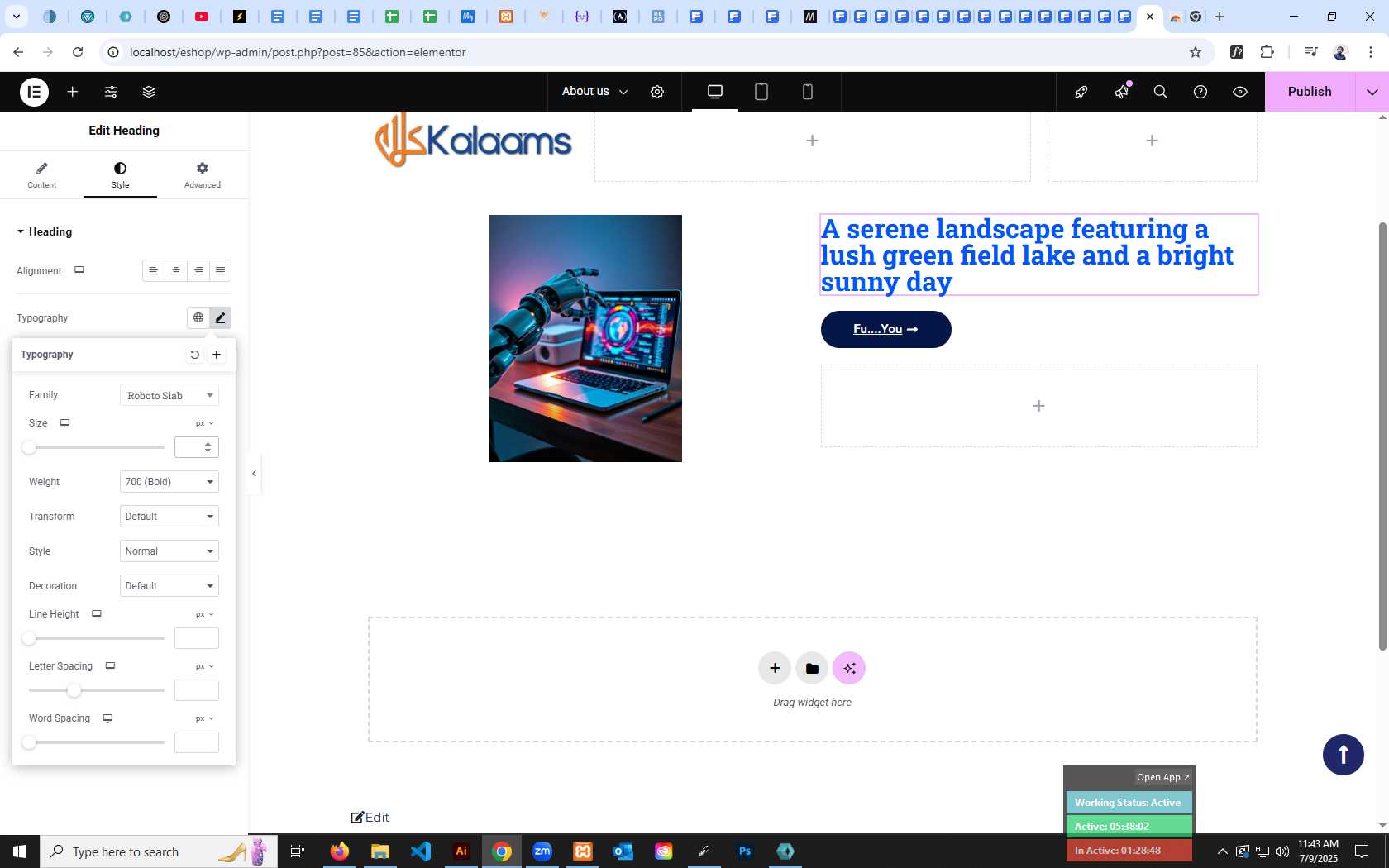Viewport: 1389px width, 868px height.
Task: Align heading text left
Action: (x=153, y=271)
